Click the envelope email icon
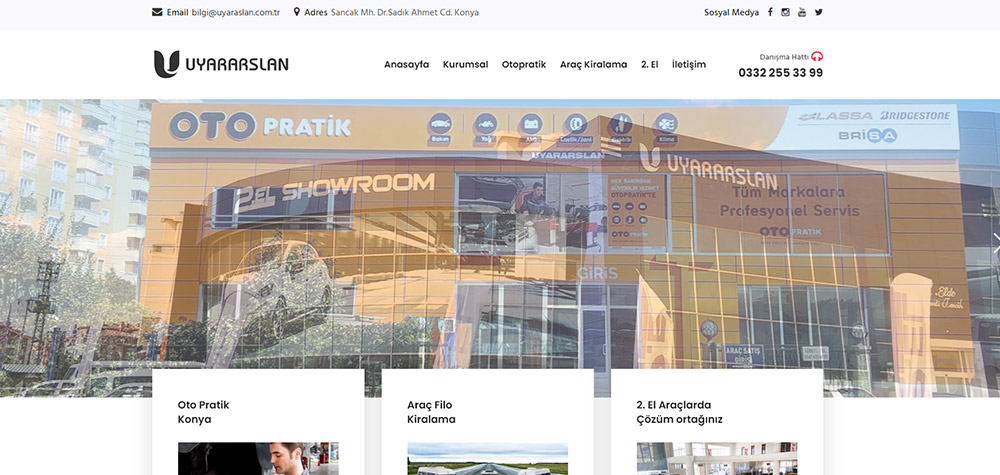 tap(157, 12)
